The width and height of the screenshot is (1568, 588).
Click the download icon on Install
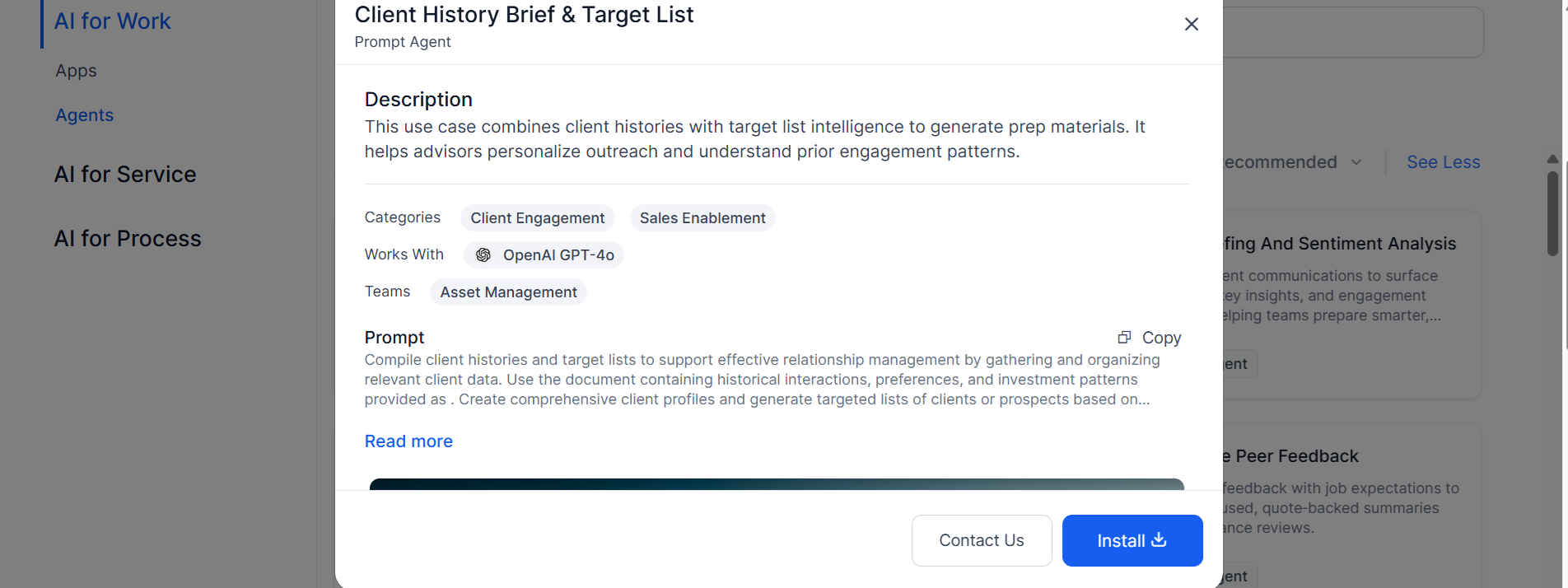click(1159, 539)
